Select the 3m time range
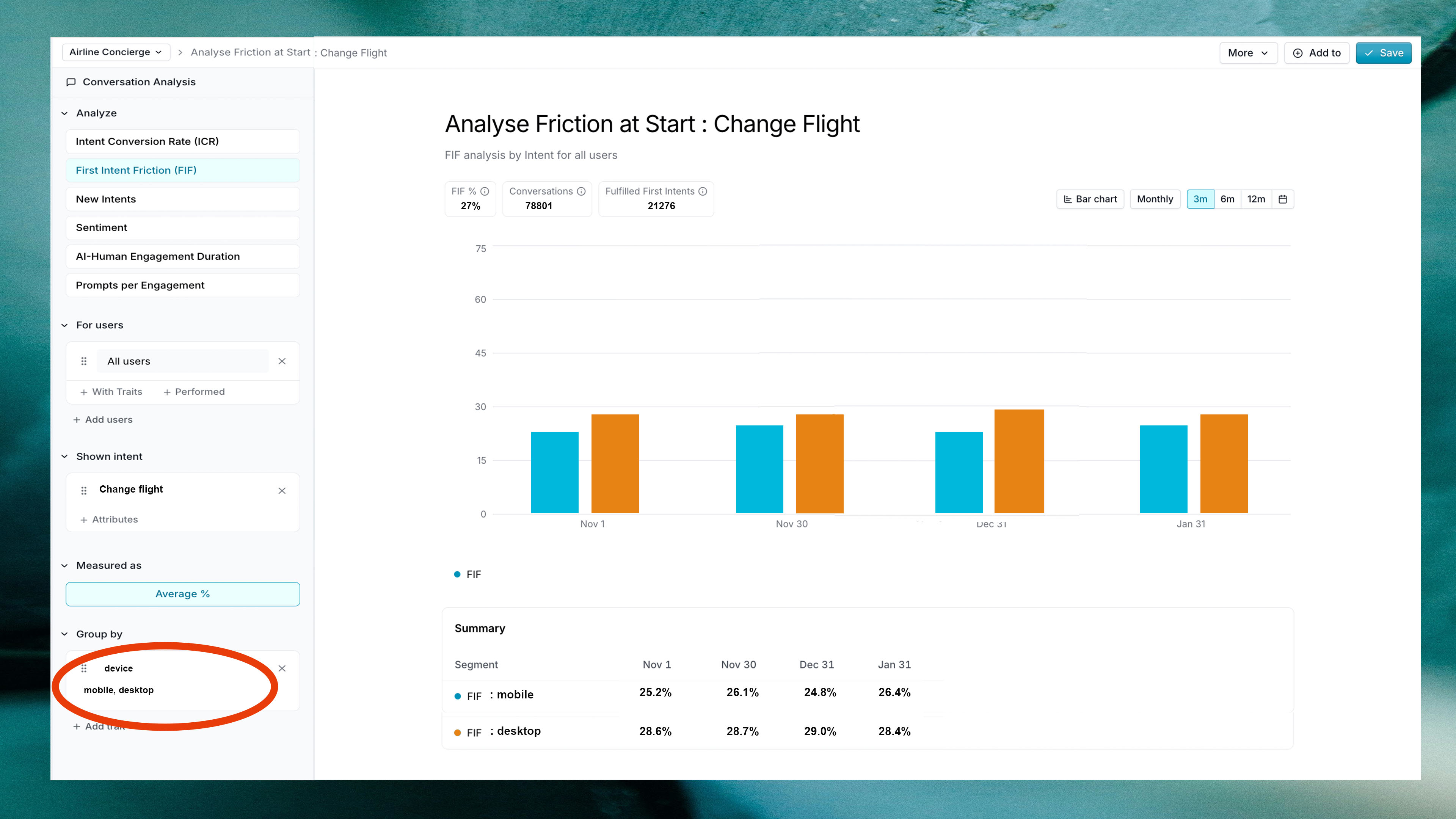Screen dimensions: 1456x819 (x=1200, y=199)
